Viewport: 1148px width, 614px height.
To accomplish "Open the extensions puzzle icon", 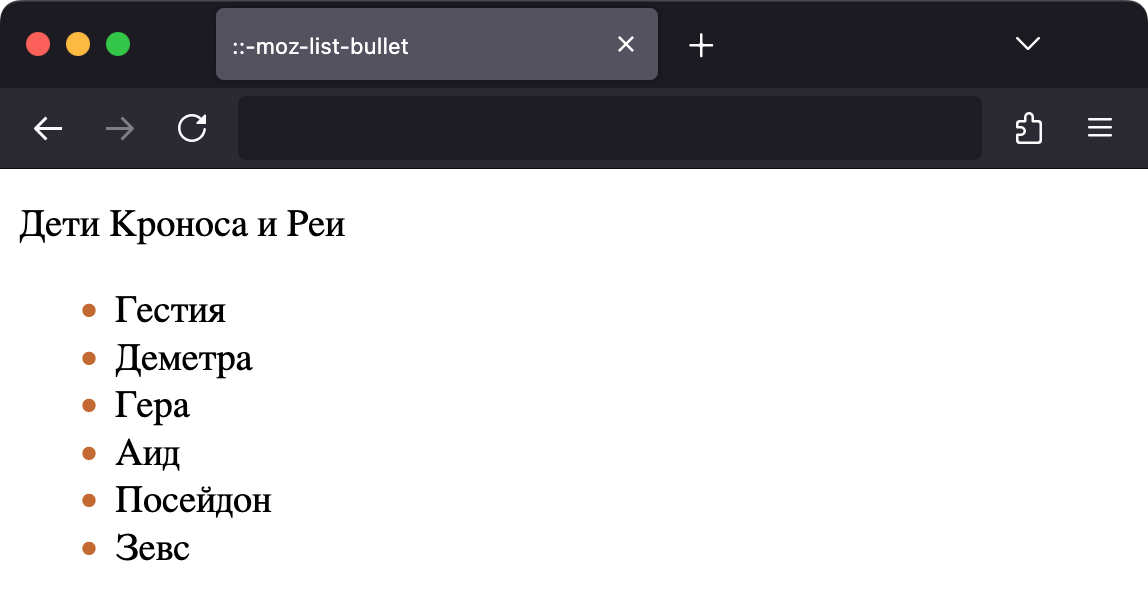I will (x=1029, y=128).
